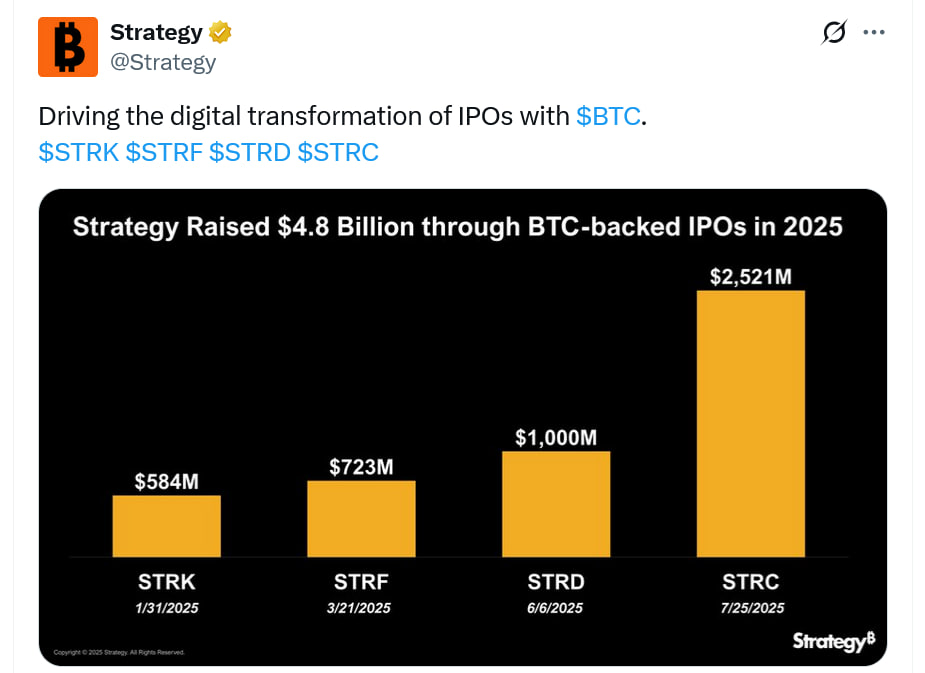Click the 7/25/2025 date under STRC
The height and width of the screenshot is (673, 925).
pyautogui.click(x=750, y=606)
